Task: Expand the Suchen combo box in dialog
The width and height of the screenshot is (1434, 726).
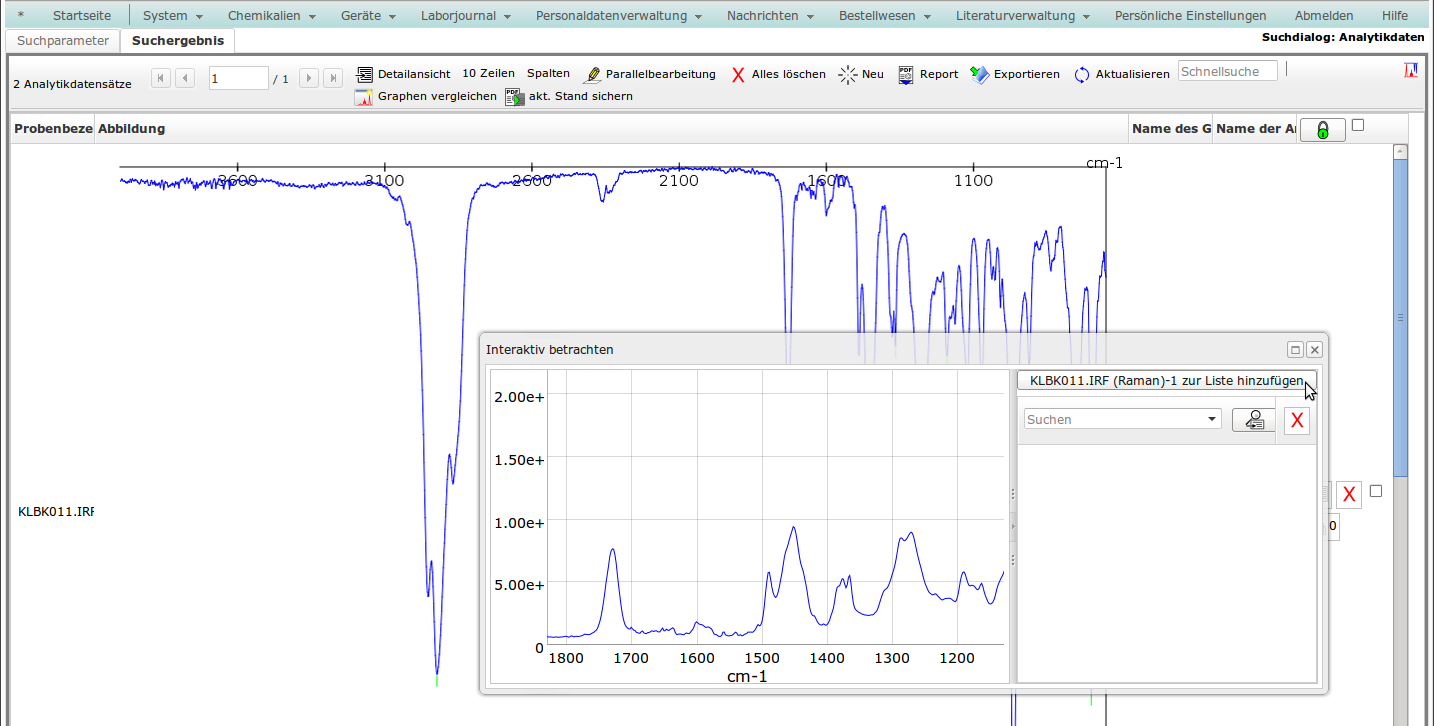Action: [x=1212, y=420]
